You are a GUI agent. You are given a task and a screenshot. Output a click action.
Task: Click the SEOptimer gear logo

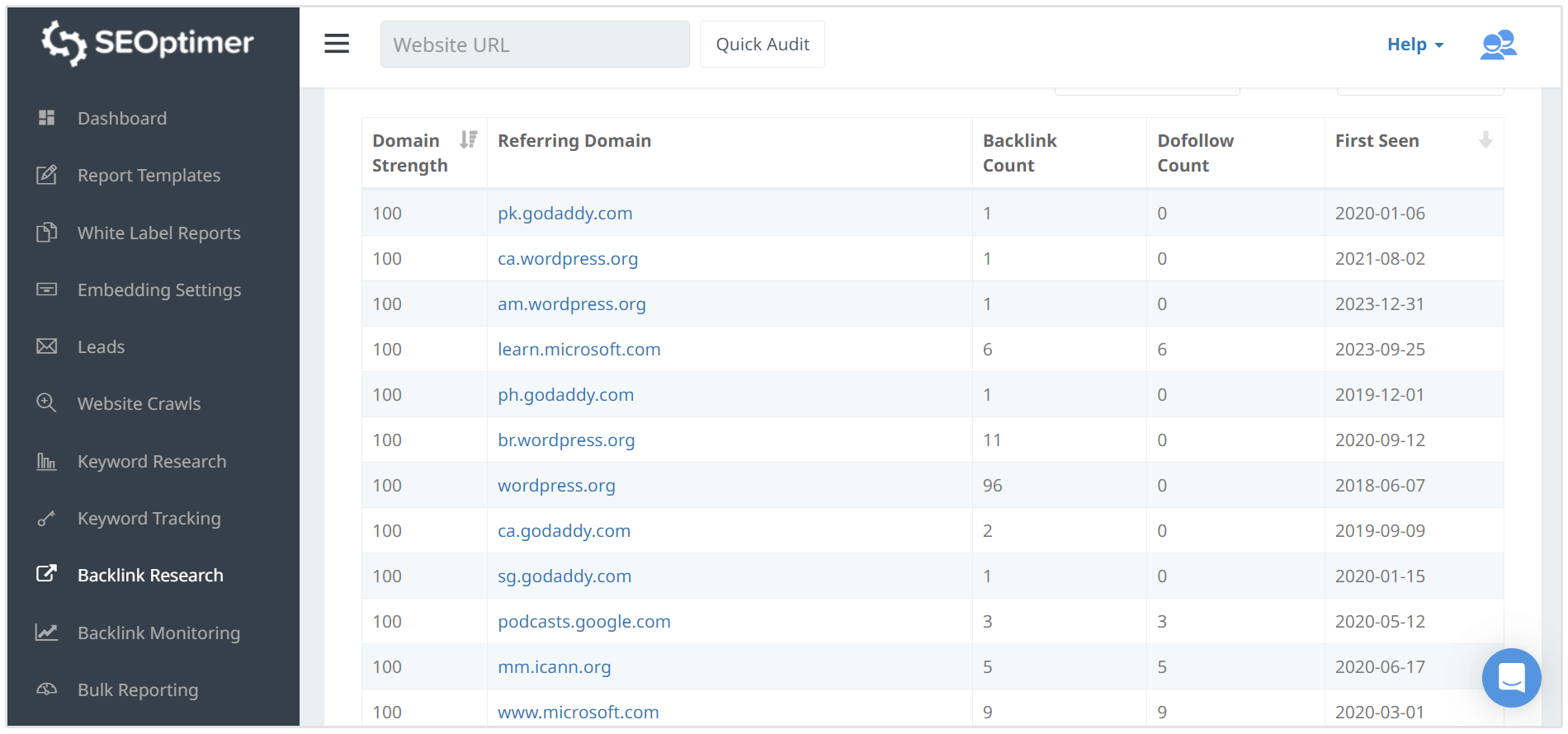coord(64,43)
